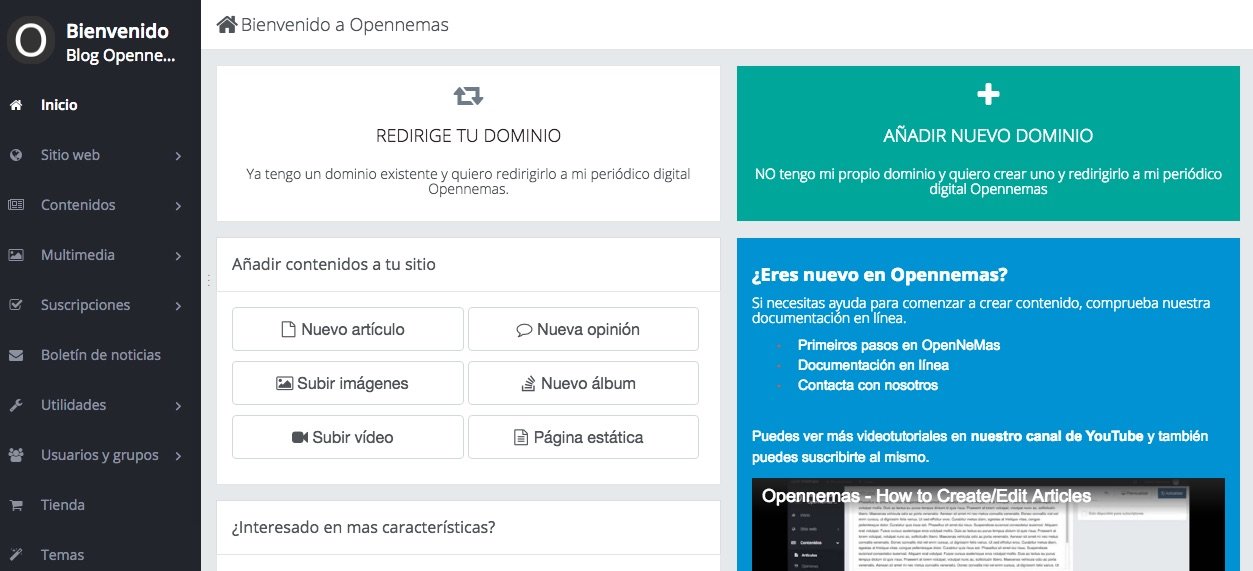Open the Documentación en línea link
Viewport: 1253px width, 571px height.
872,365
